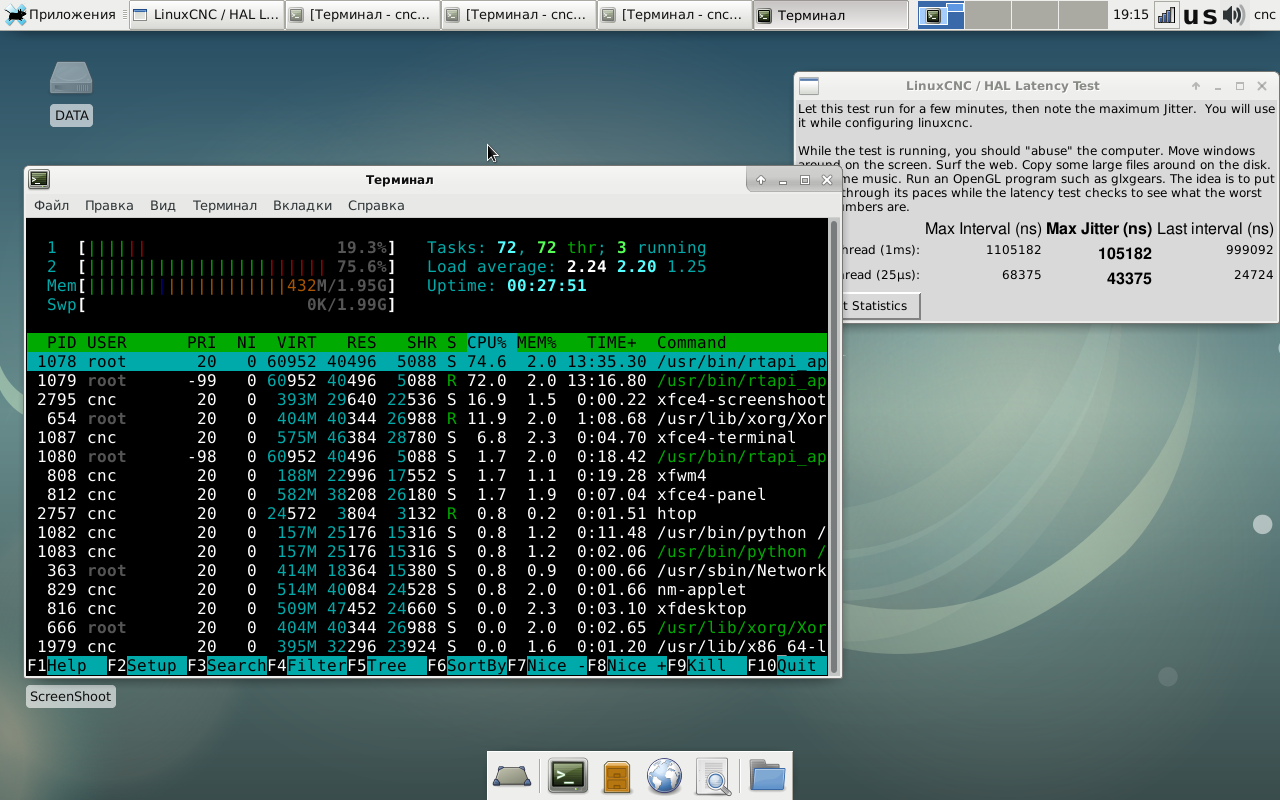Select the xfce4-screenshoot process row
This screenshot has width=1280, height=800.
427,399
